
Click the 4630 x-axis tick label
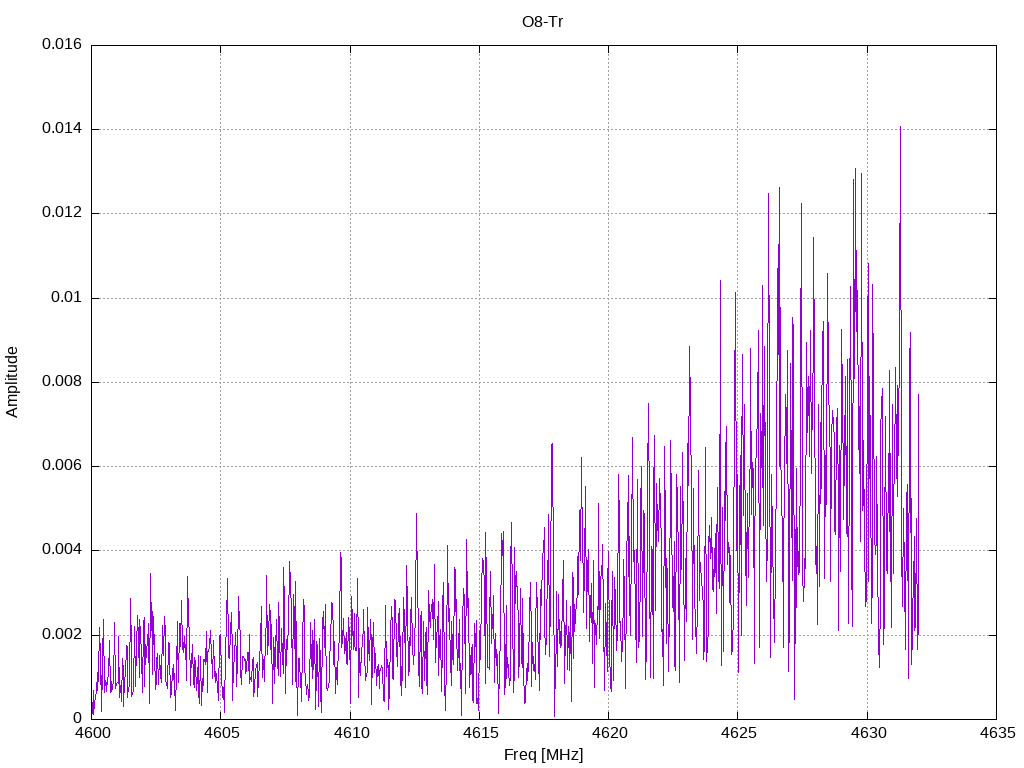867,733
